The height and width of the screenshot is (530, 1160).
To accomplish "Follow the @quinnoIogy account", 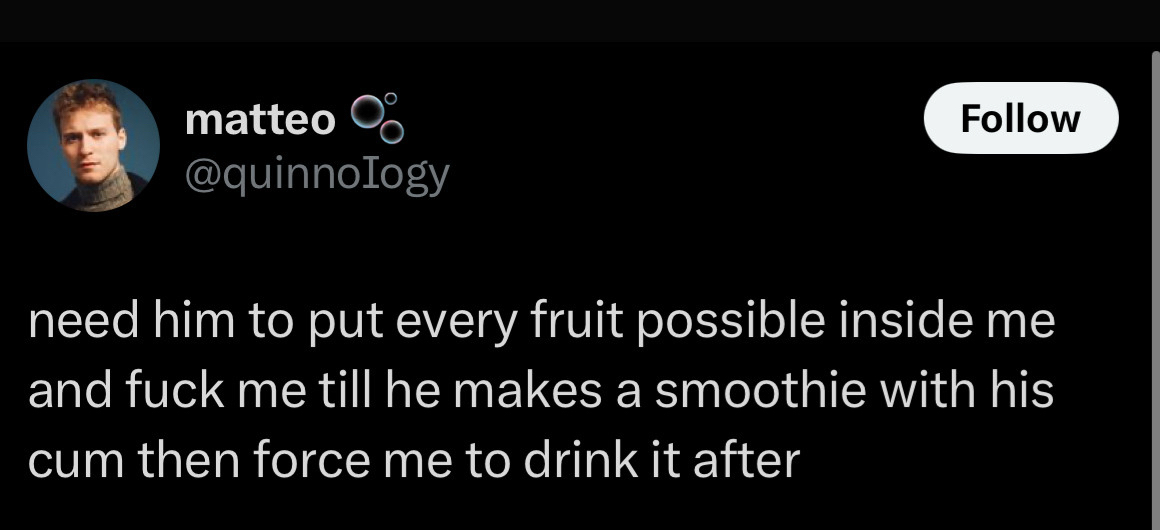I will point(1020,118).
